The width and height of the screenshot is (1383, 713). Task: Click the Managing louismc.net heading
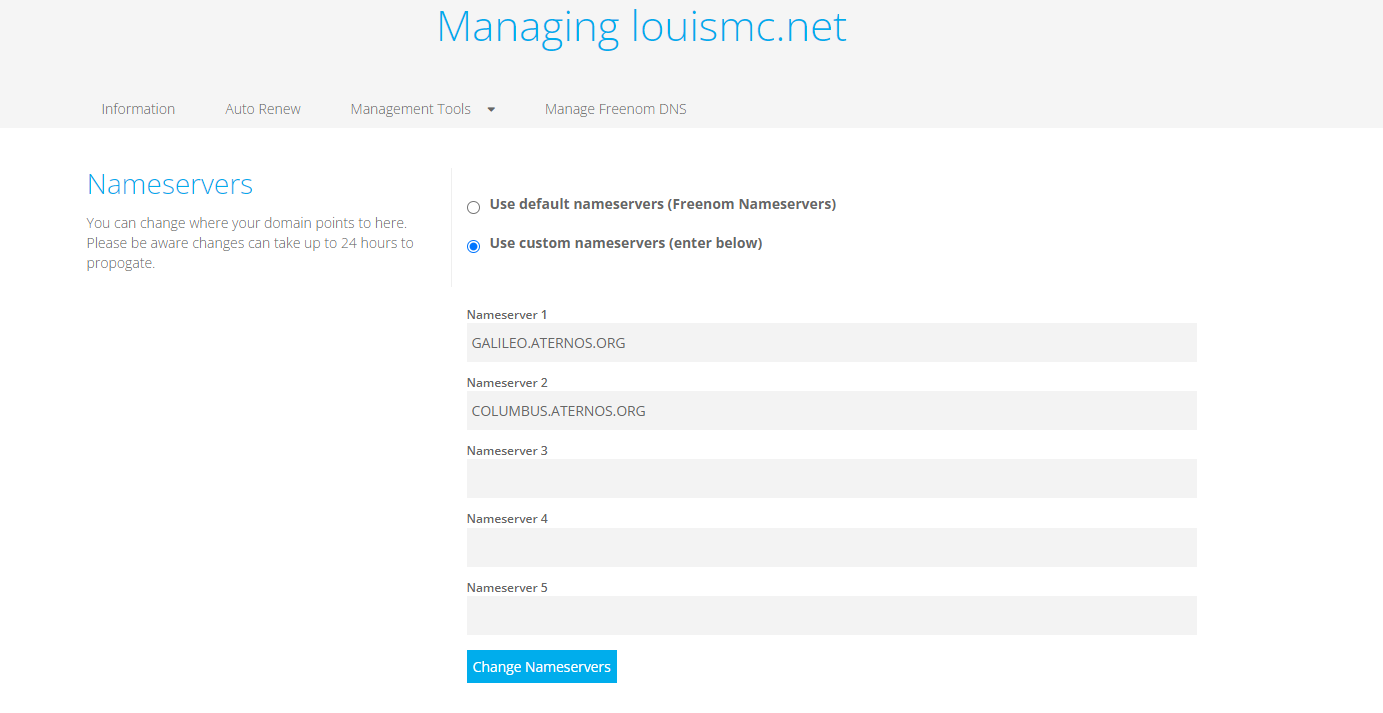642,26
